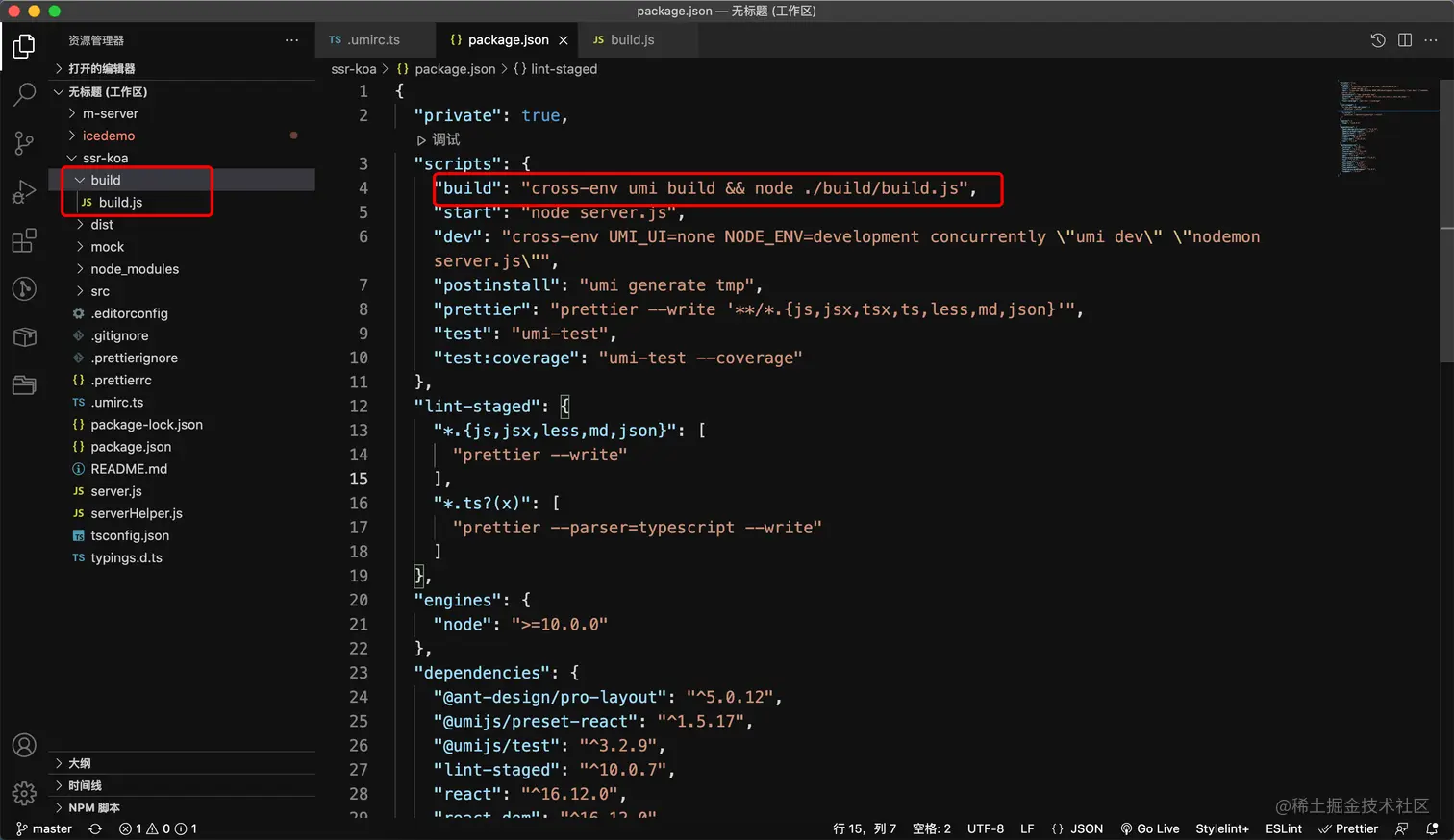Image resolution: width=1454 pixels, height=840 pixels.
Task: Expand the src folder
Action: [183, 291]
